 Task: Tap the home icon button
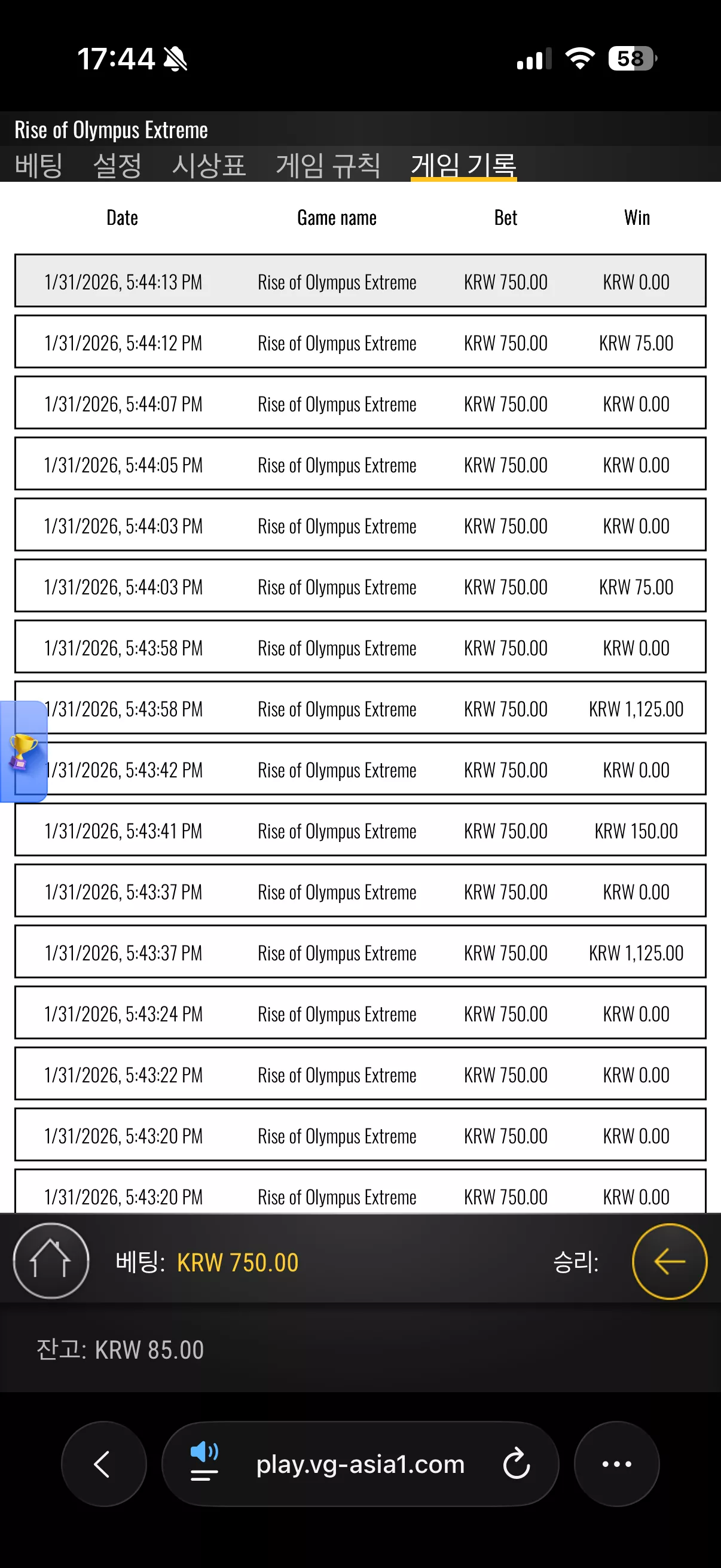(51, 1261)
